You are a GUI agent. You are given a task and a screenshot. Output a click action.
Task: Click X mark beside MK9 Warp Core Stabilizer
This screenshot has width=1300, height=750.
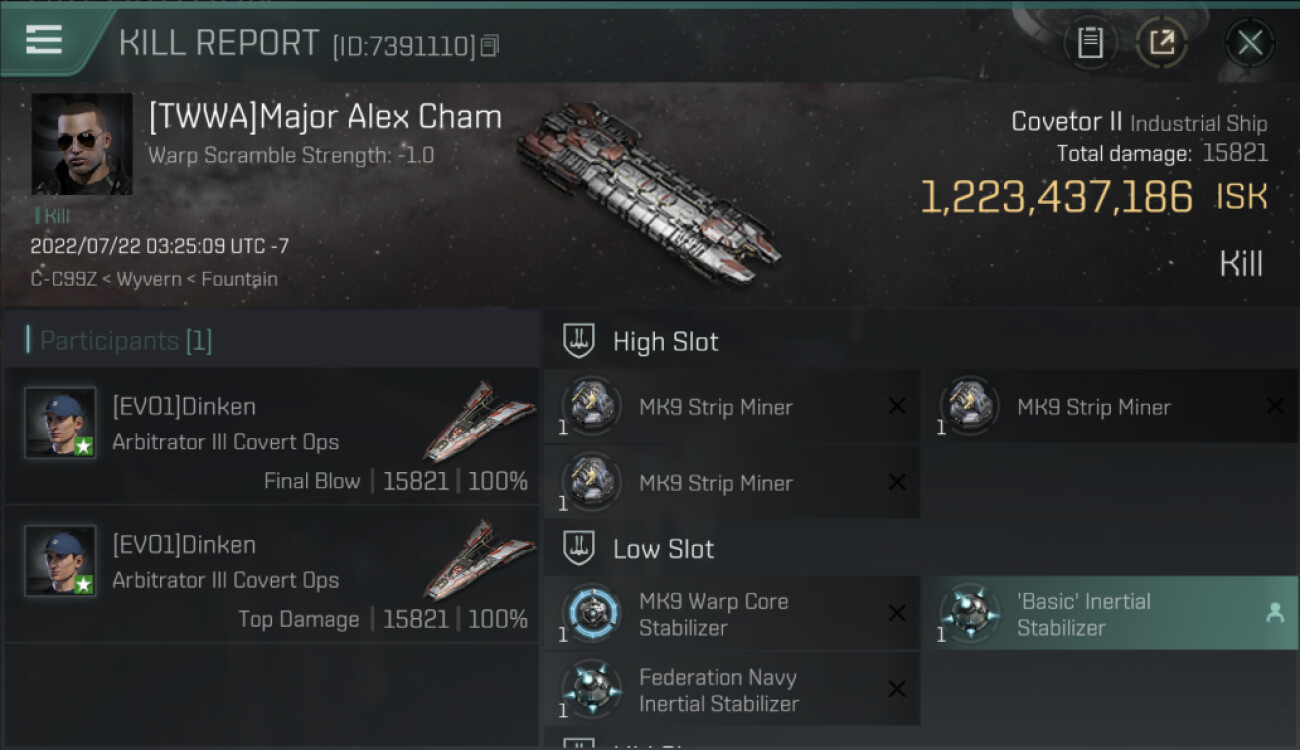[x=897, y=614]
